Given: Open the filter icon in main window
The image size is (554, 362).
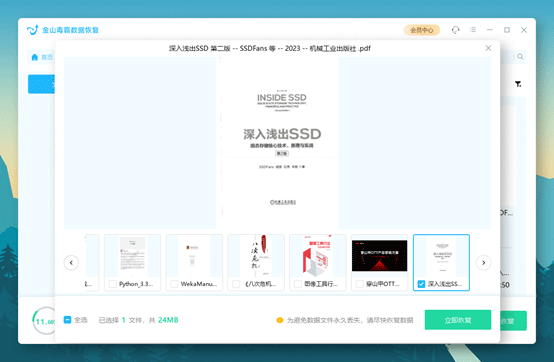Looking at the screenshot, I should click(518, 84).
